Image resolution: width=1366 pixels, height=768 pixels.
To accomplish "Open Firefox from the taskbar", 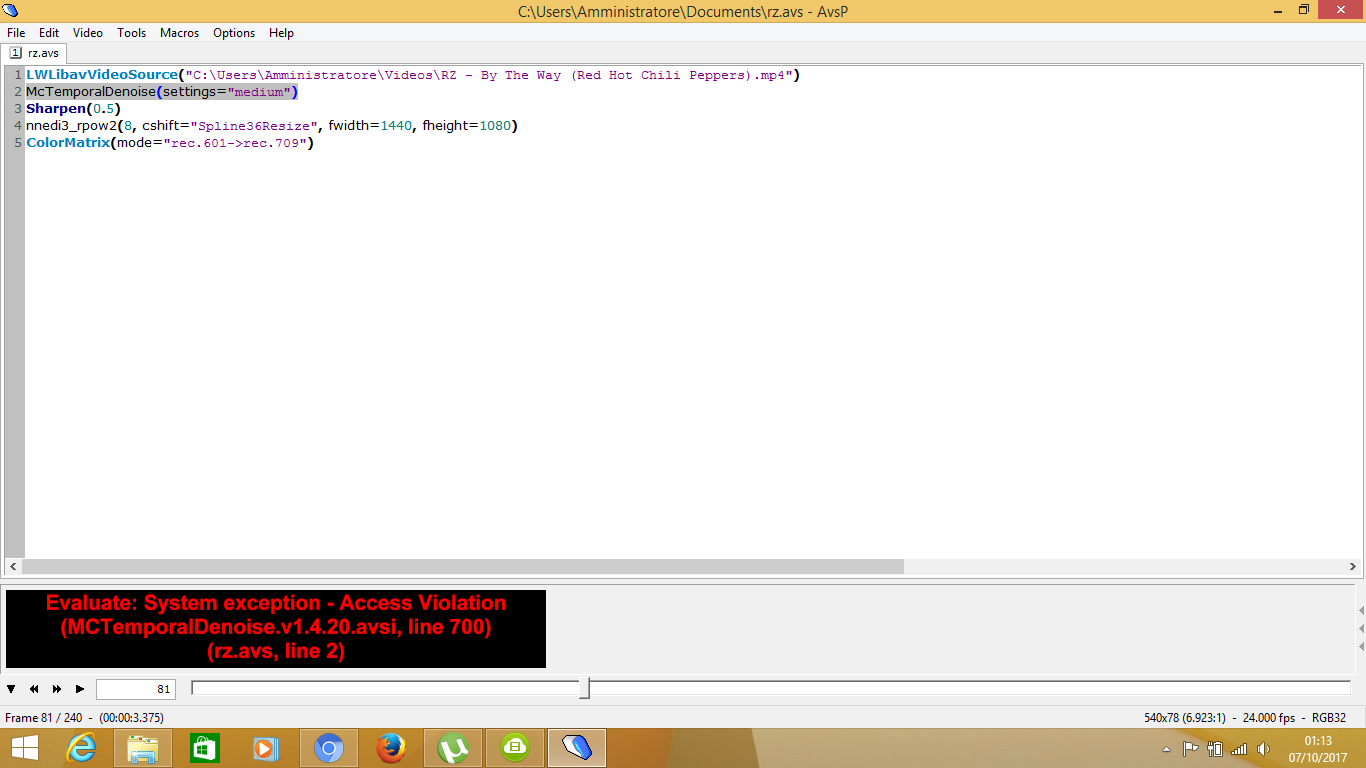I will 391,748.
